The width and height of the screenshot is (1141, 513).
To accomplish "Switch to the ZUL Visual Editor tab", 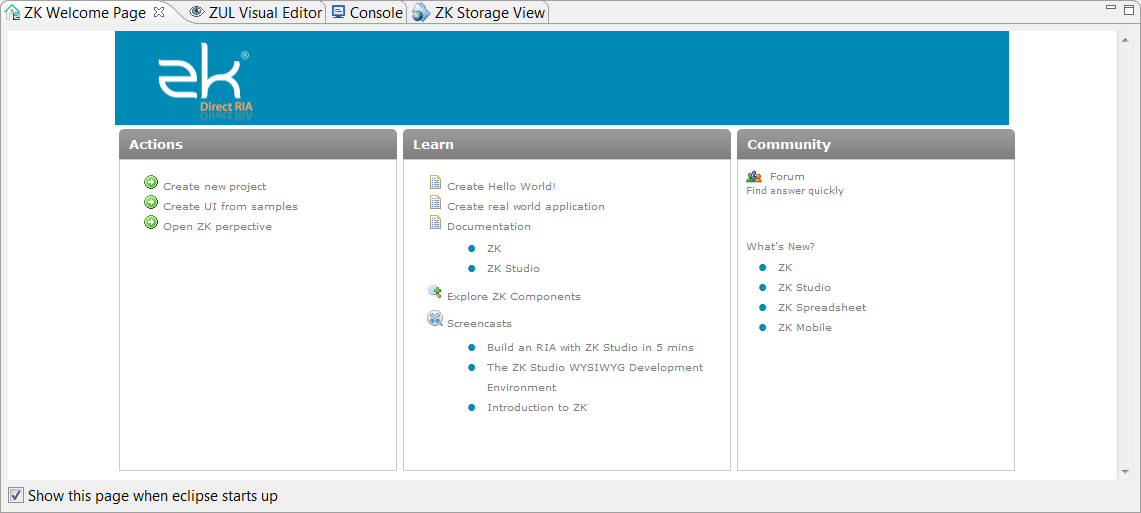I will [255, 12].
